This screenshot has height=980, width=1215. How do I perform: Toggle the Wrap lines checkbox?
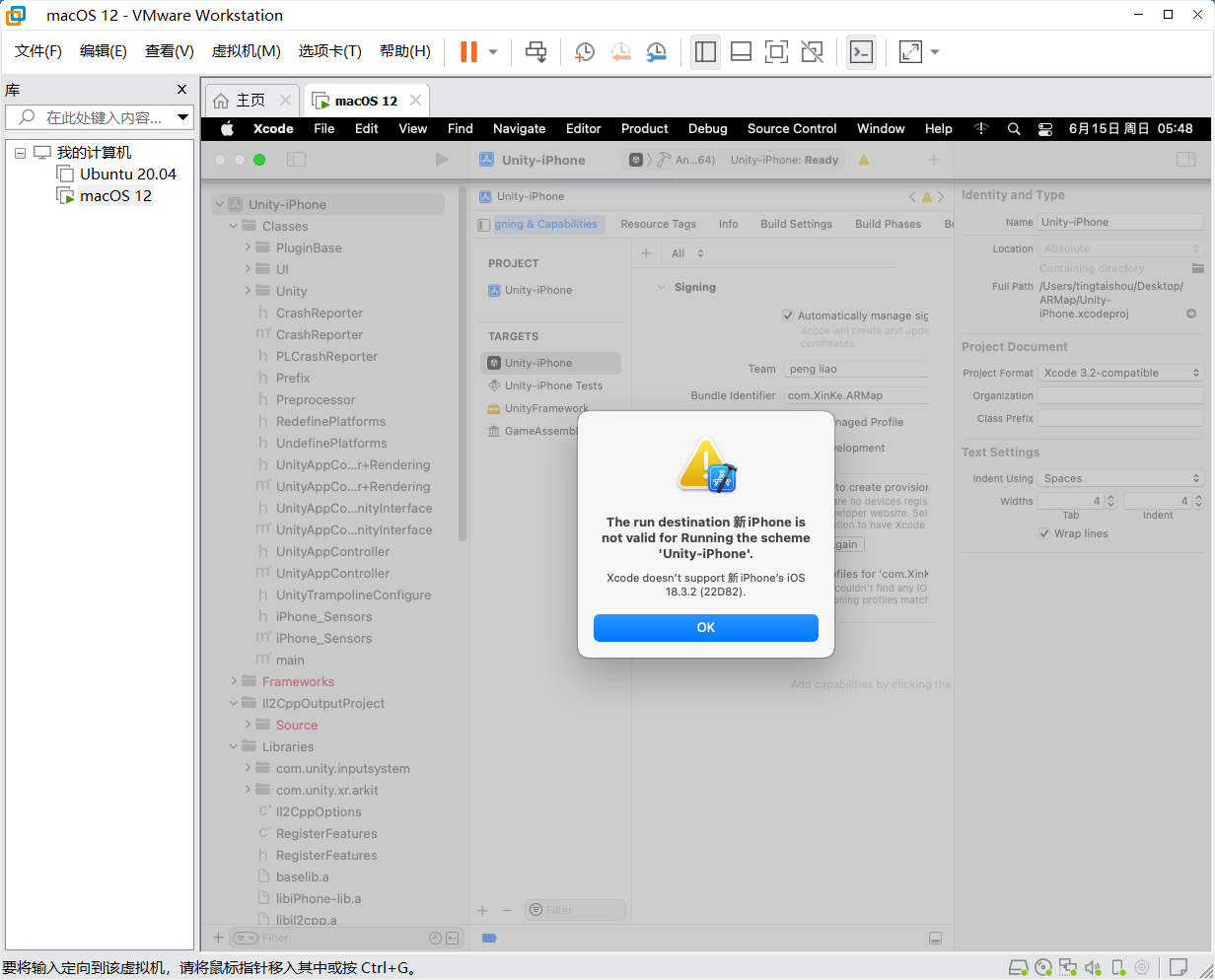[x=1044, y=533]
